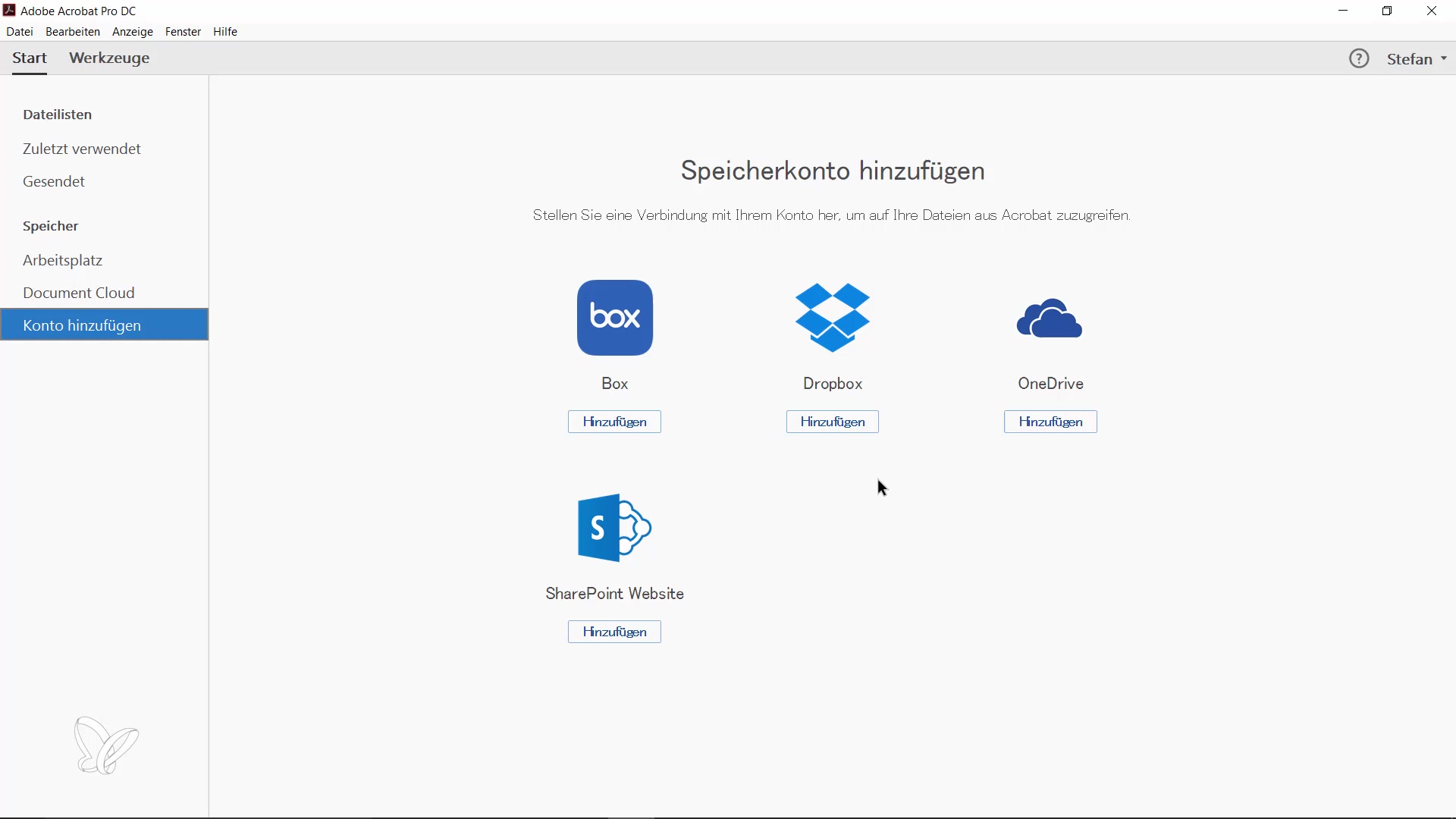
Task: Click the Box logo icon
Action: coord(614,318)
